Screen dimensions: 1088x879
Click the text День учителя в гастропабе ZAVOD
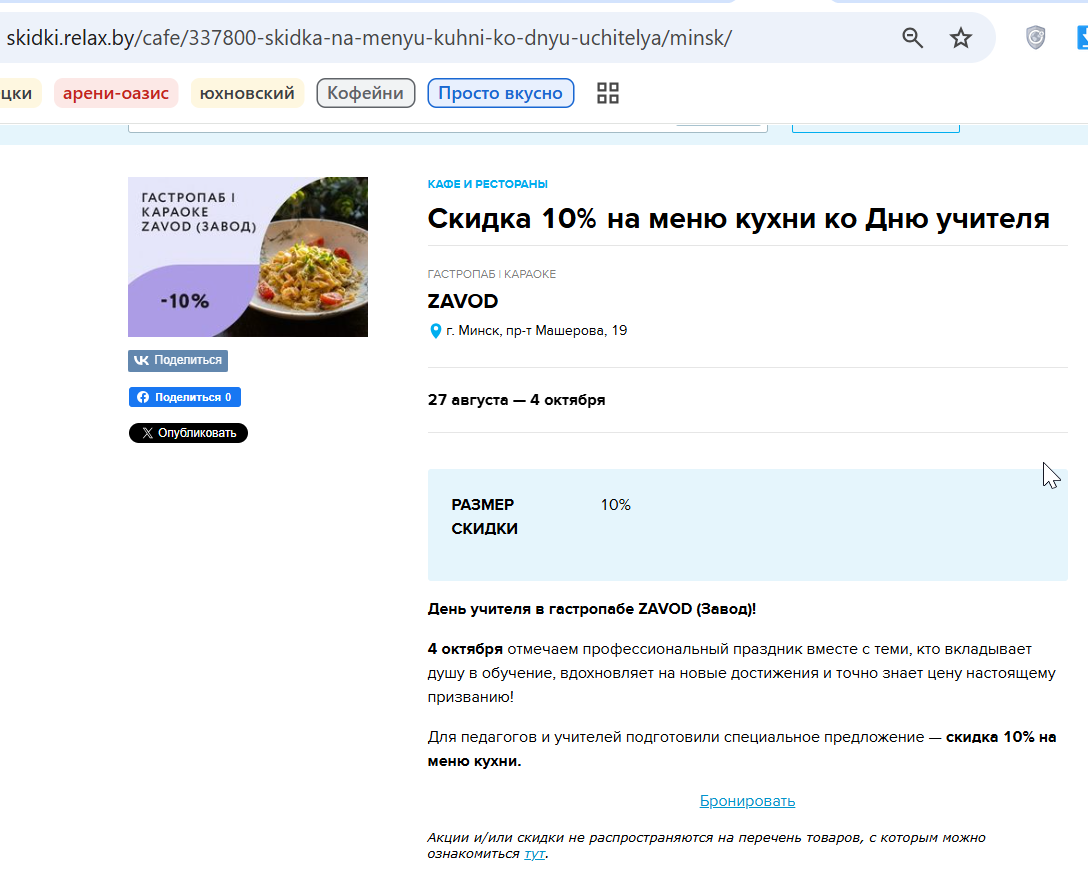coord(592,608)
